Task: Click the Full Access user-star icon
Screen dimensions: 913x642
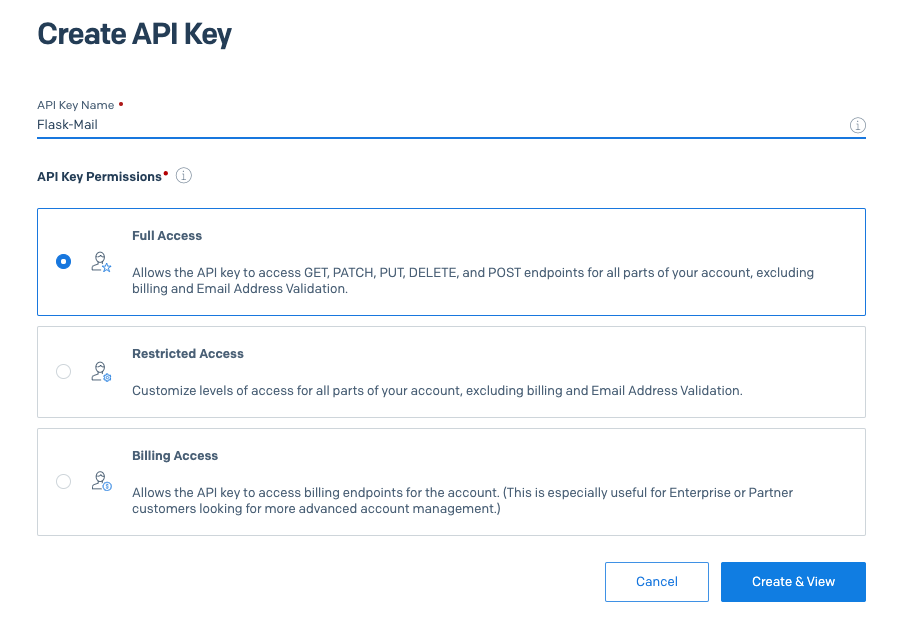Action: [x=101, y=262]
